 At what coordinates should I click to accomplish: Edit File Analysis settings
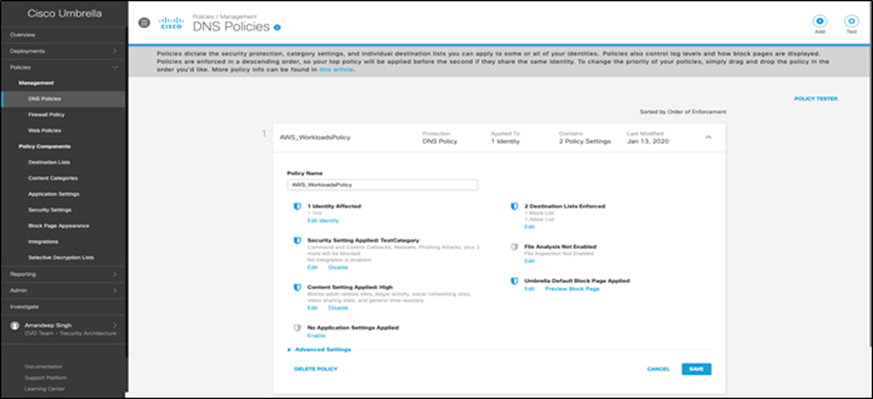pos(529,261)
